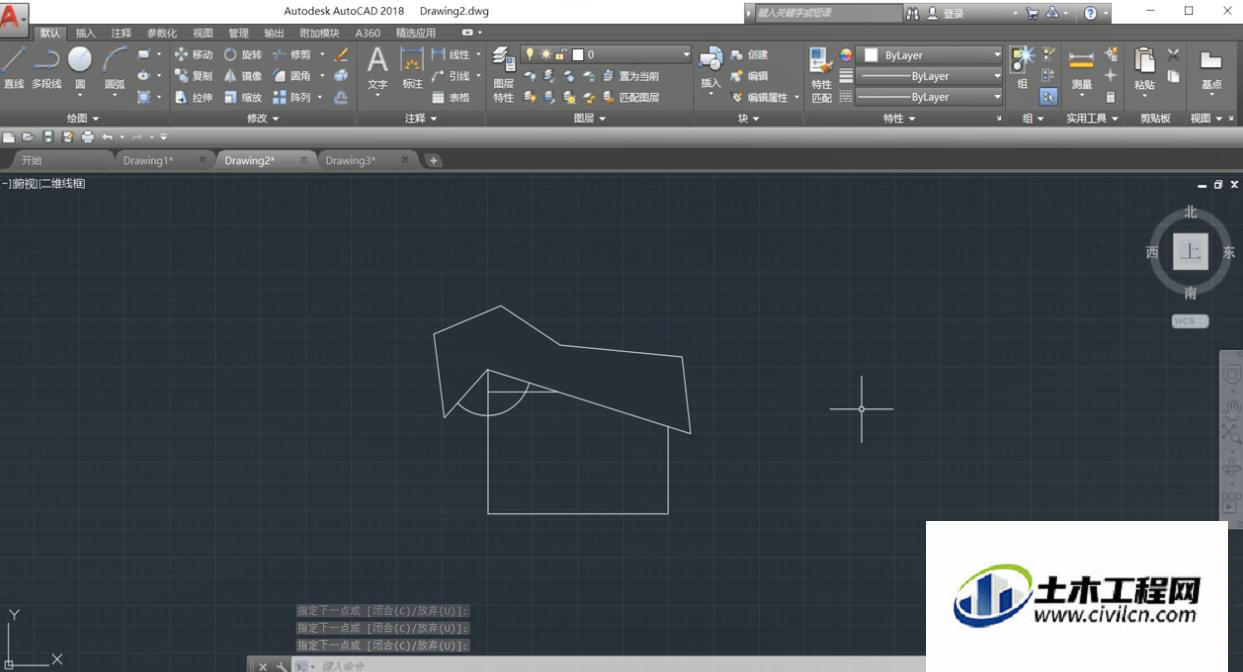The width and height of the screenshot is (1243, 672).
Task: Click 特性匹配 (Match Properties)
Action: 822,75
